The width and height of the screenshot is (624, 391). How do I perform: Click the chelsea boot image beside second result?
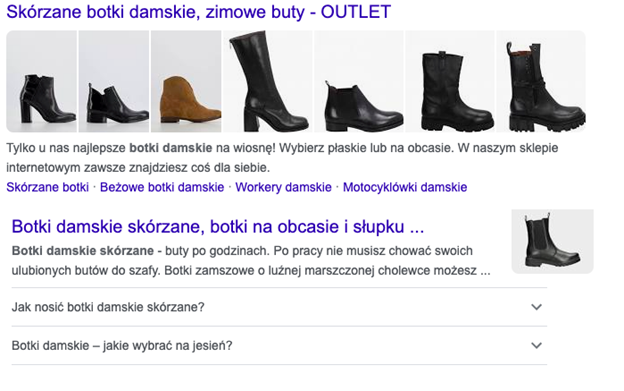[x=552, y=241]
